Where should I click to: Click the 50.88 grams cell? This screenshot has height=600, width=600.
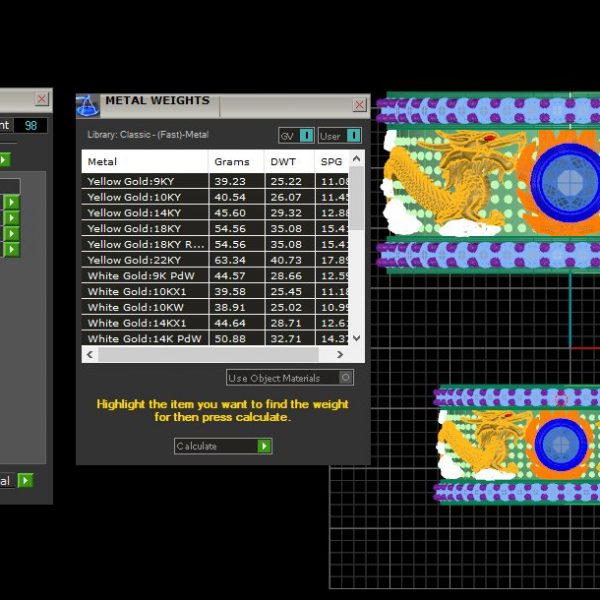click(236, 338)
